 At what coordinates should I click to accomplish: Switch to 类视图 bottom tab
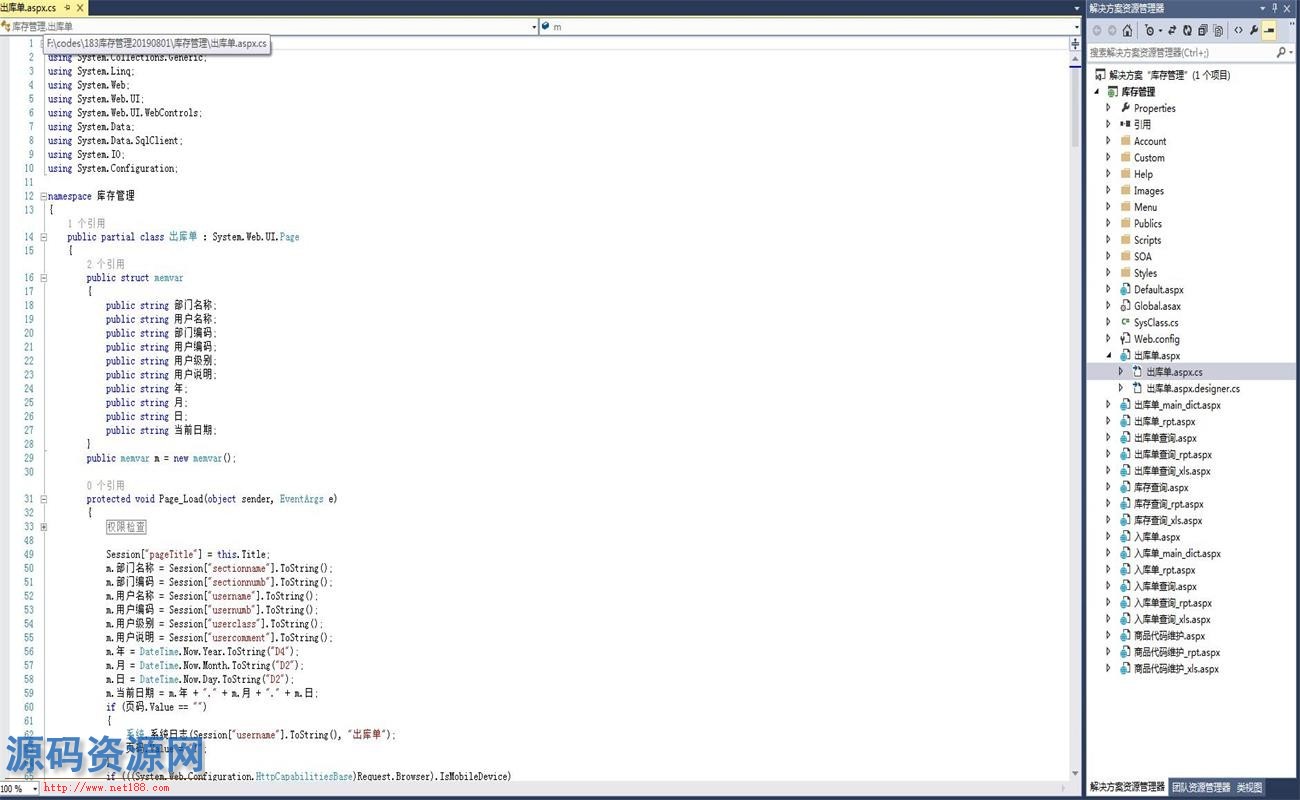point(1249,788)
